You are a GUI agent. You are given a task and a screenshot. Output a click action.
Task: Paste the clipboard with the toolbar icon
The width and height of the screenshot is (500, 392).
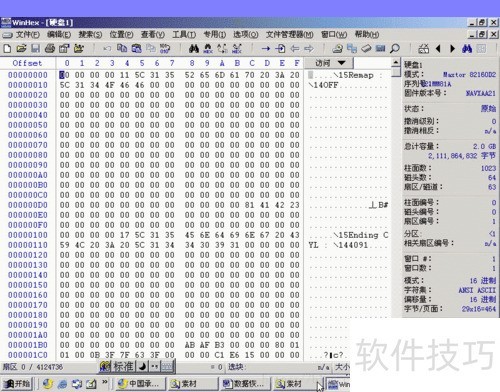(136, 49)
